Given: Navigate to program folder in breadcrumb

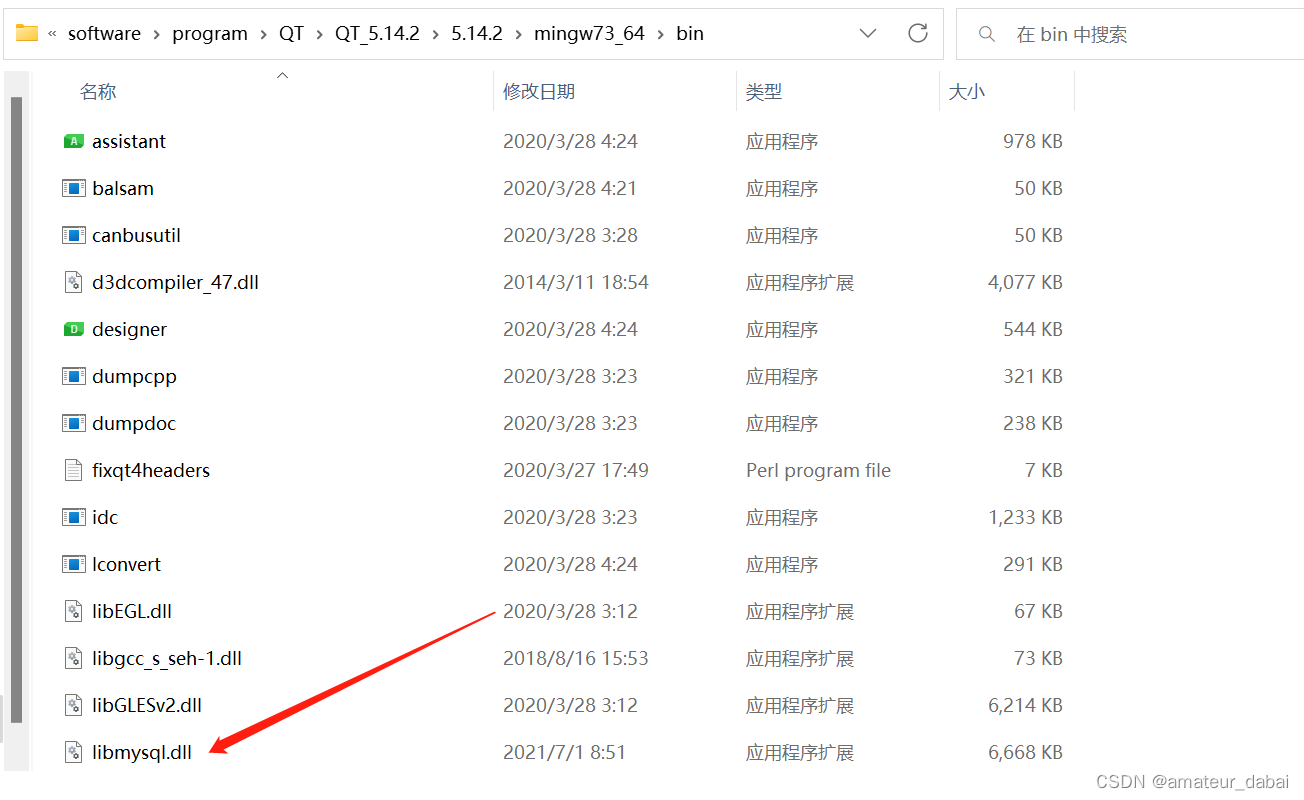Looking at the screenshot, I should [210, 33].
